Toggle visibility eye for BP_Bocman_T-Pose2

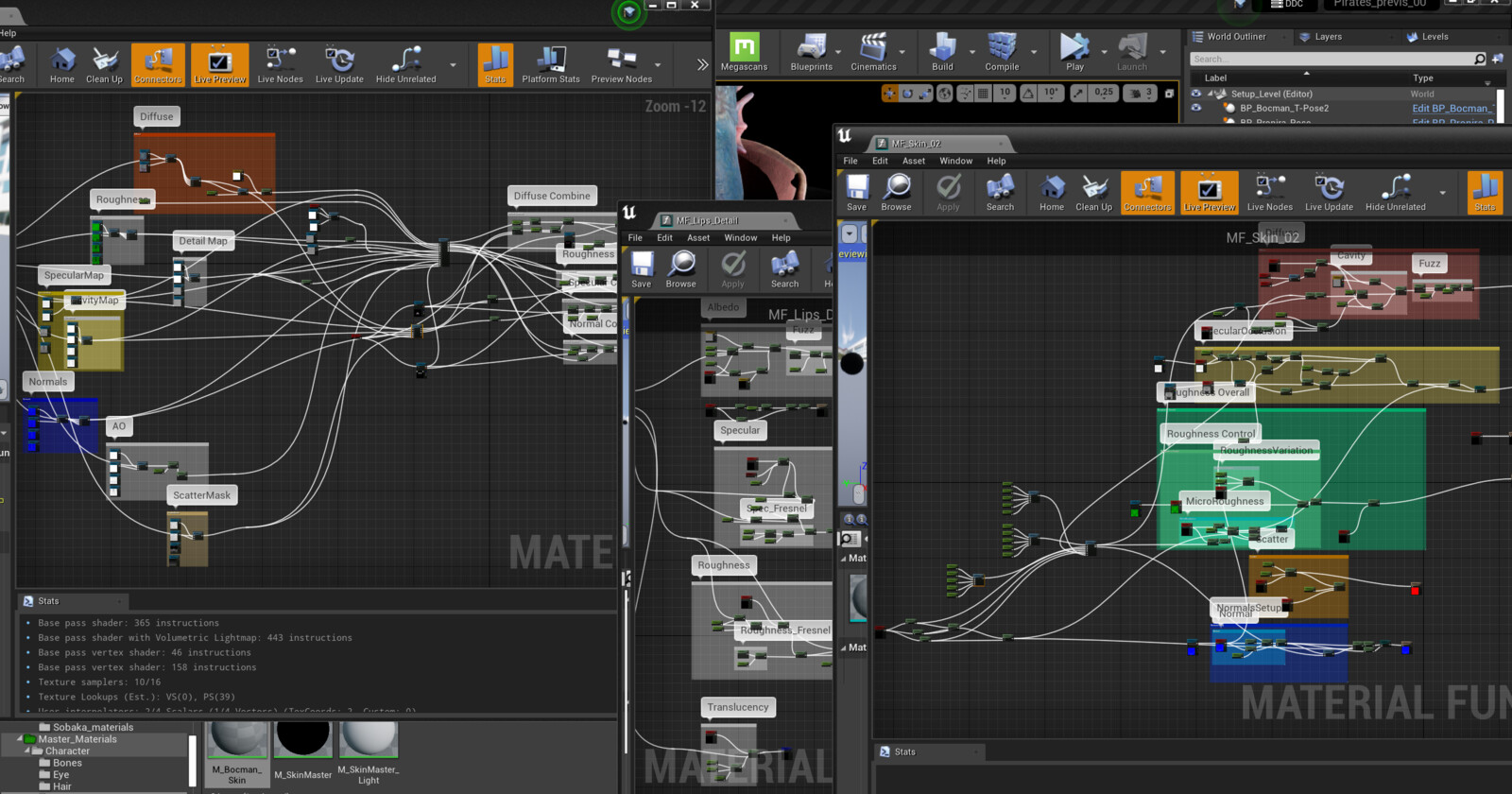tap(1196, 108)
